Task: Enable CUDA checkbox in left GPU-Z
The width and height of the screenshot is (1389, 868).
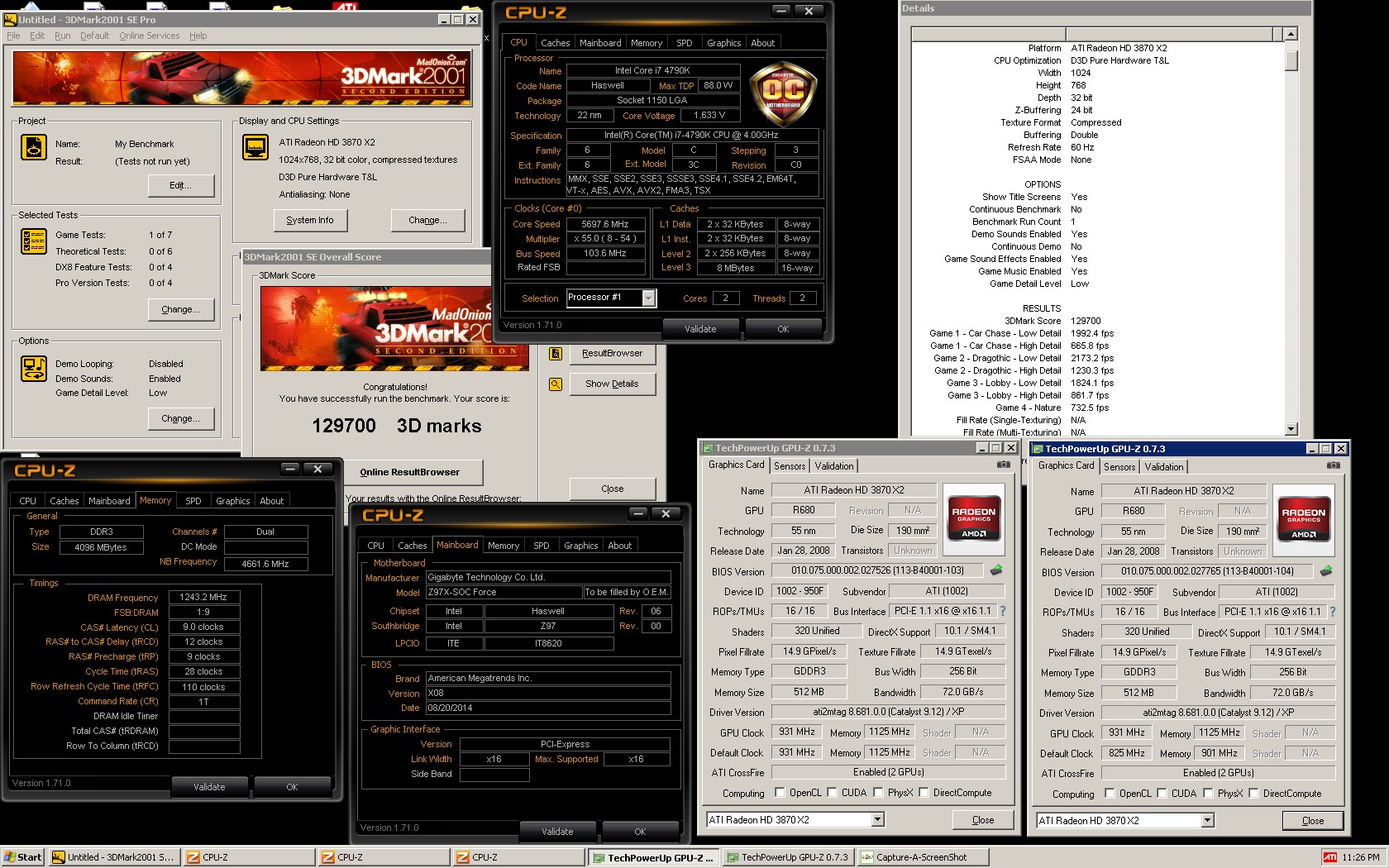Action: 832,793
